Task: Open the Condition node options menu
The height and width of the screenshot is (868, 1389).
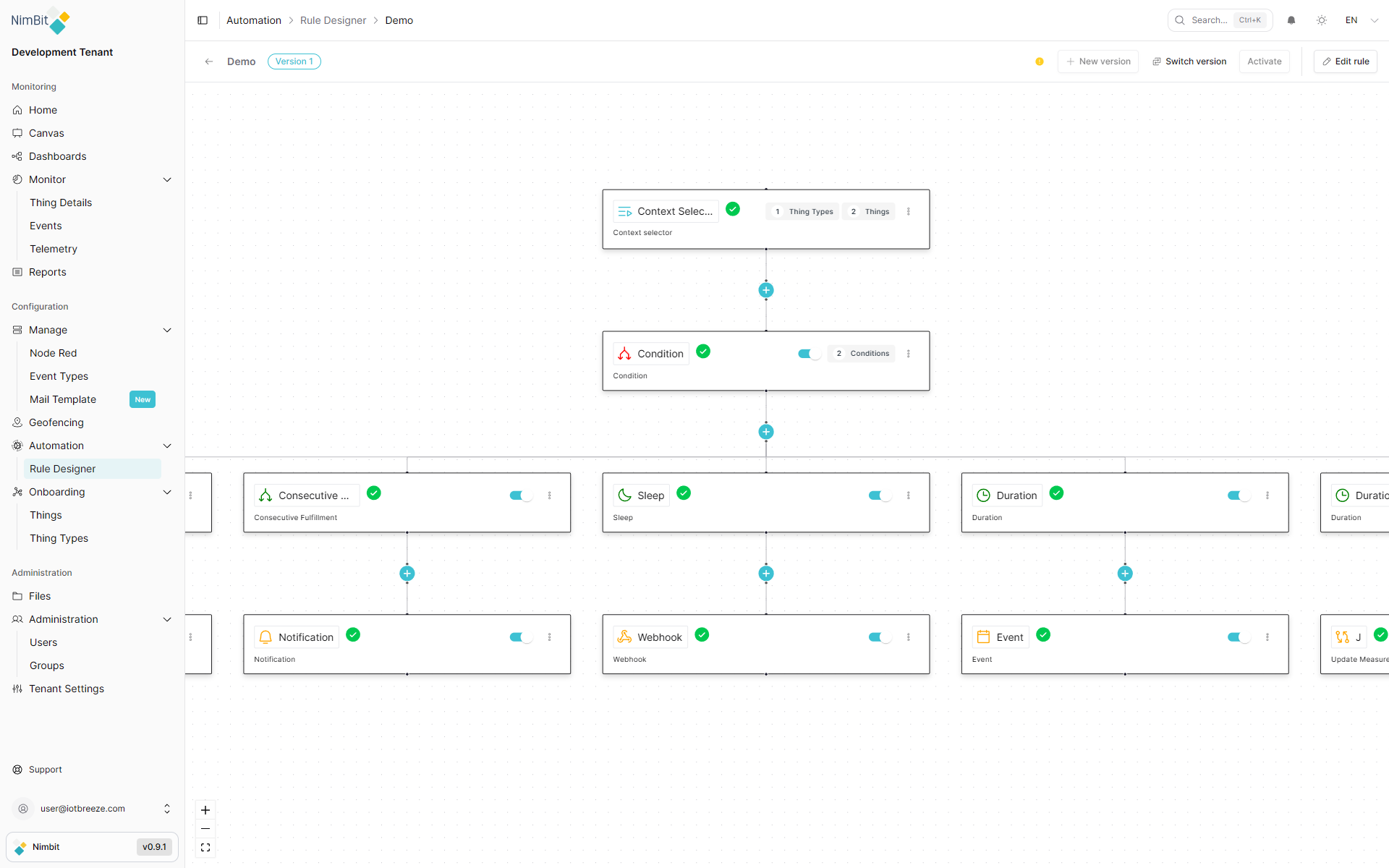Action: [909, 354]
